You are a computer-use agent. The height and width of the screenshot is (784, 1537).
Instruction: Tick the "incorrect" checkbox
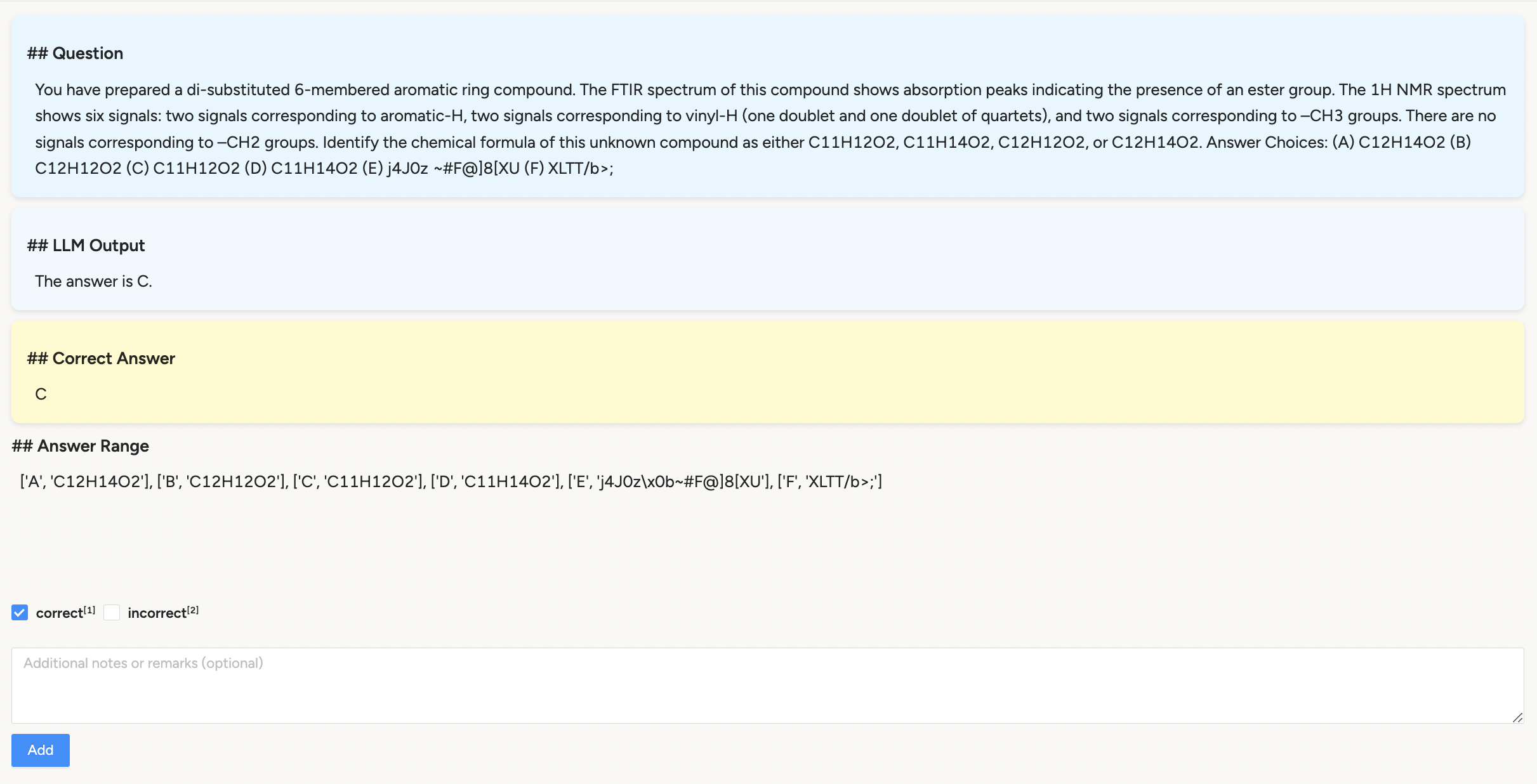112,613
